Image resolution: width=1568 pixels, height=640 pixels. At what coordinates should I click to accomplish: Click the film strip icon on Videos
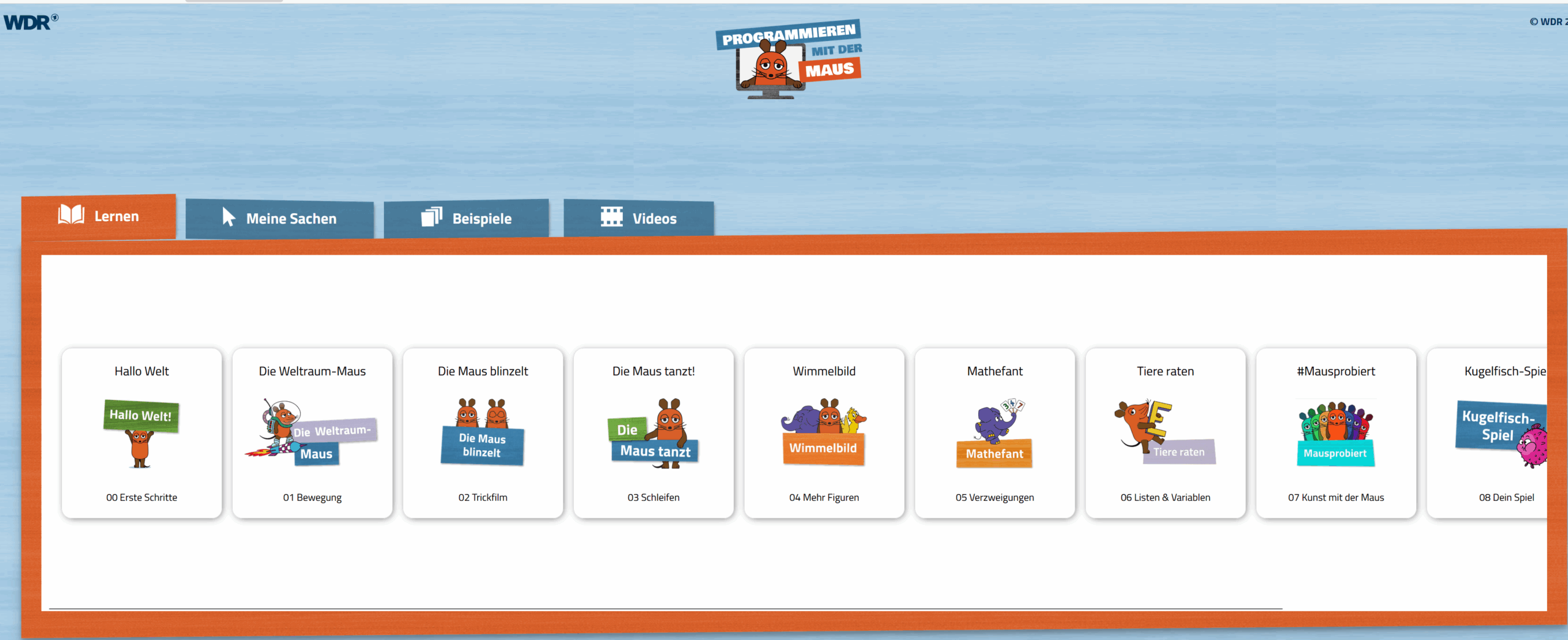pos(611,217)
